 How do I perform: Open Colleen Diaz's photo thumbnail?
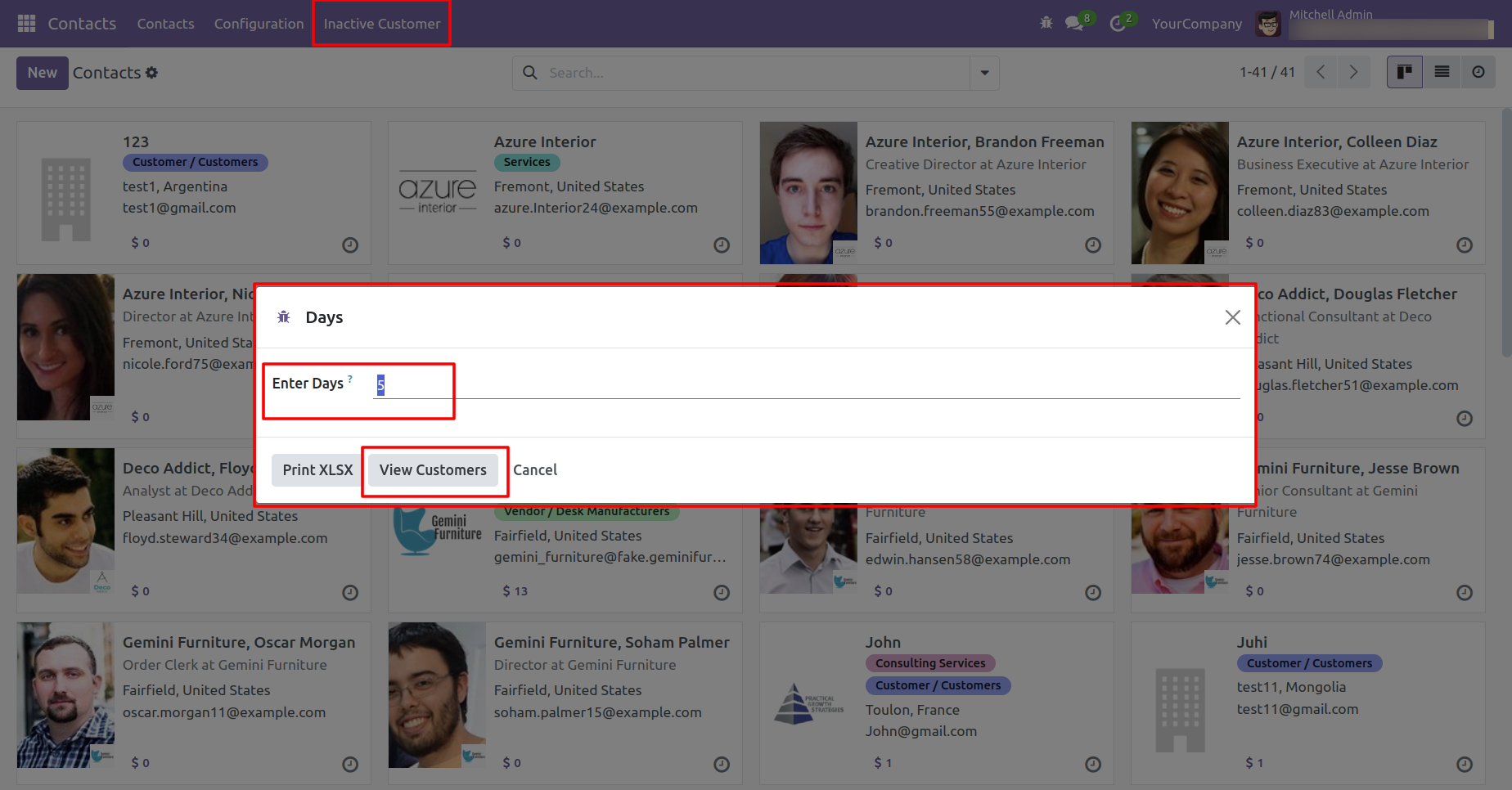tap(1180, 193)
